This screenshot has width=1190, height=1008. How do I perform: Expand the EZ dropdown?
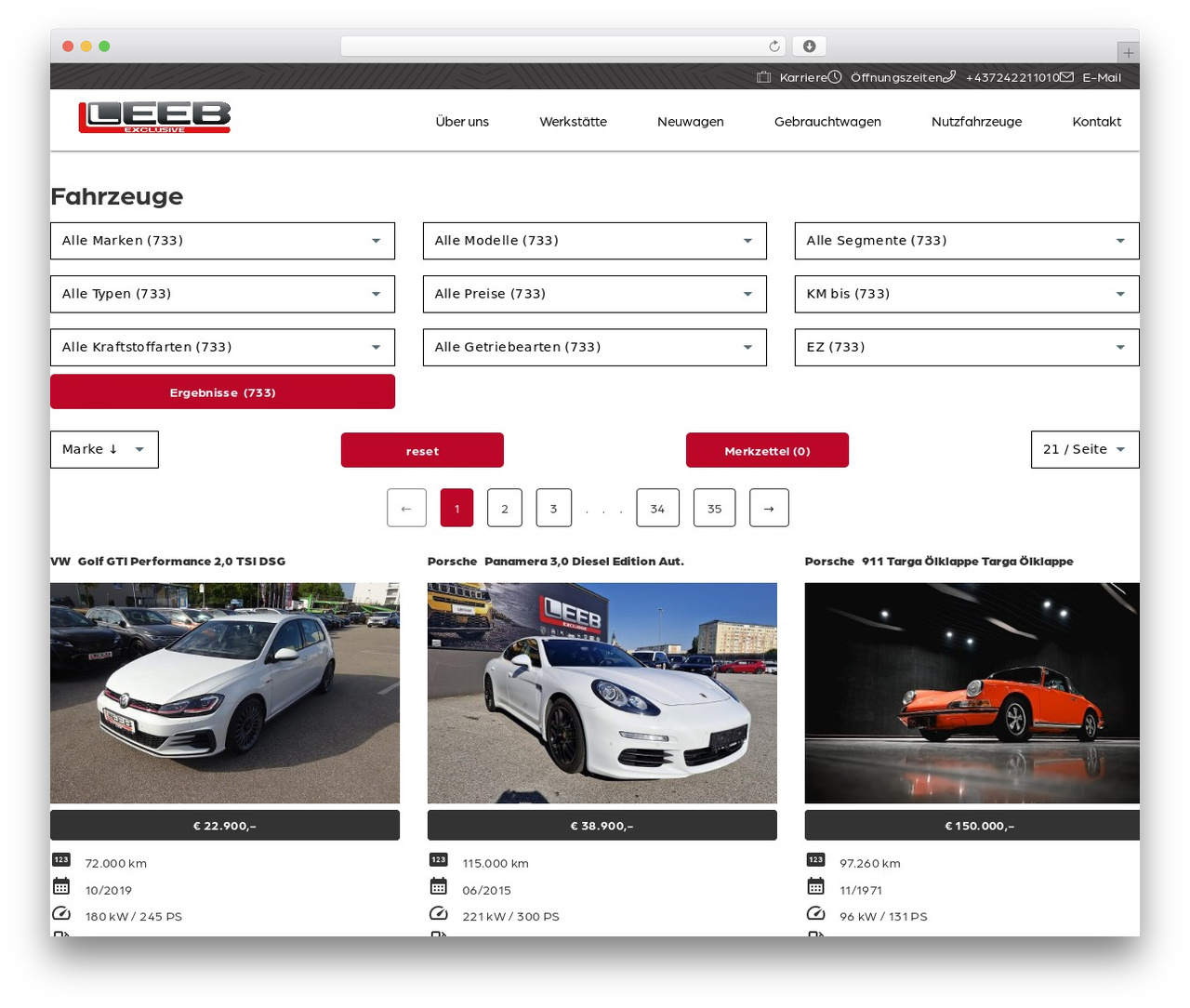pos(967,347)
